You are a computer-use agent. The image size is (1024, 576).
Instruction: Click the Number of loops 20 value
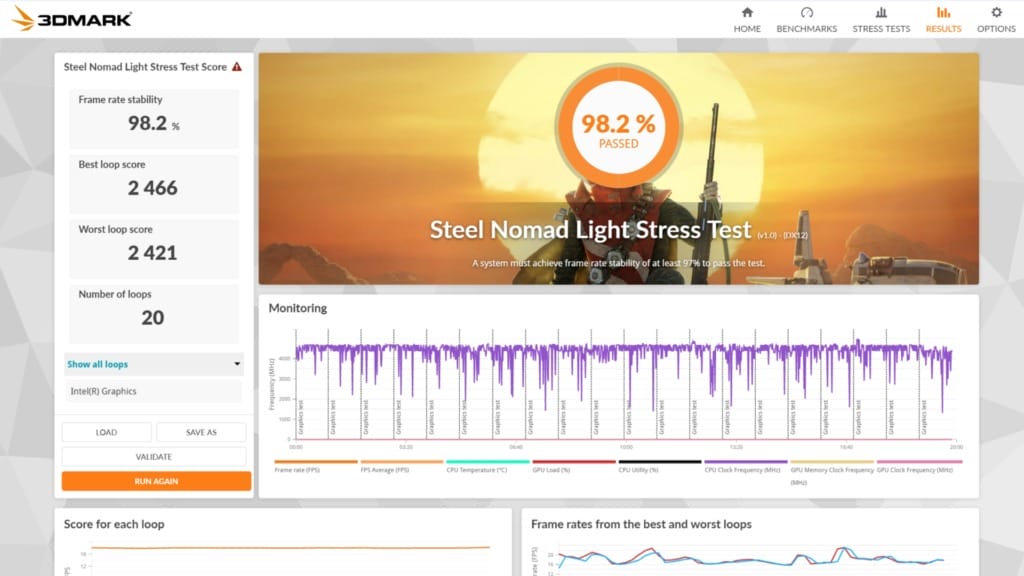(x=153, y=317)
